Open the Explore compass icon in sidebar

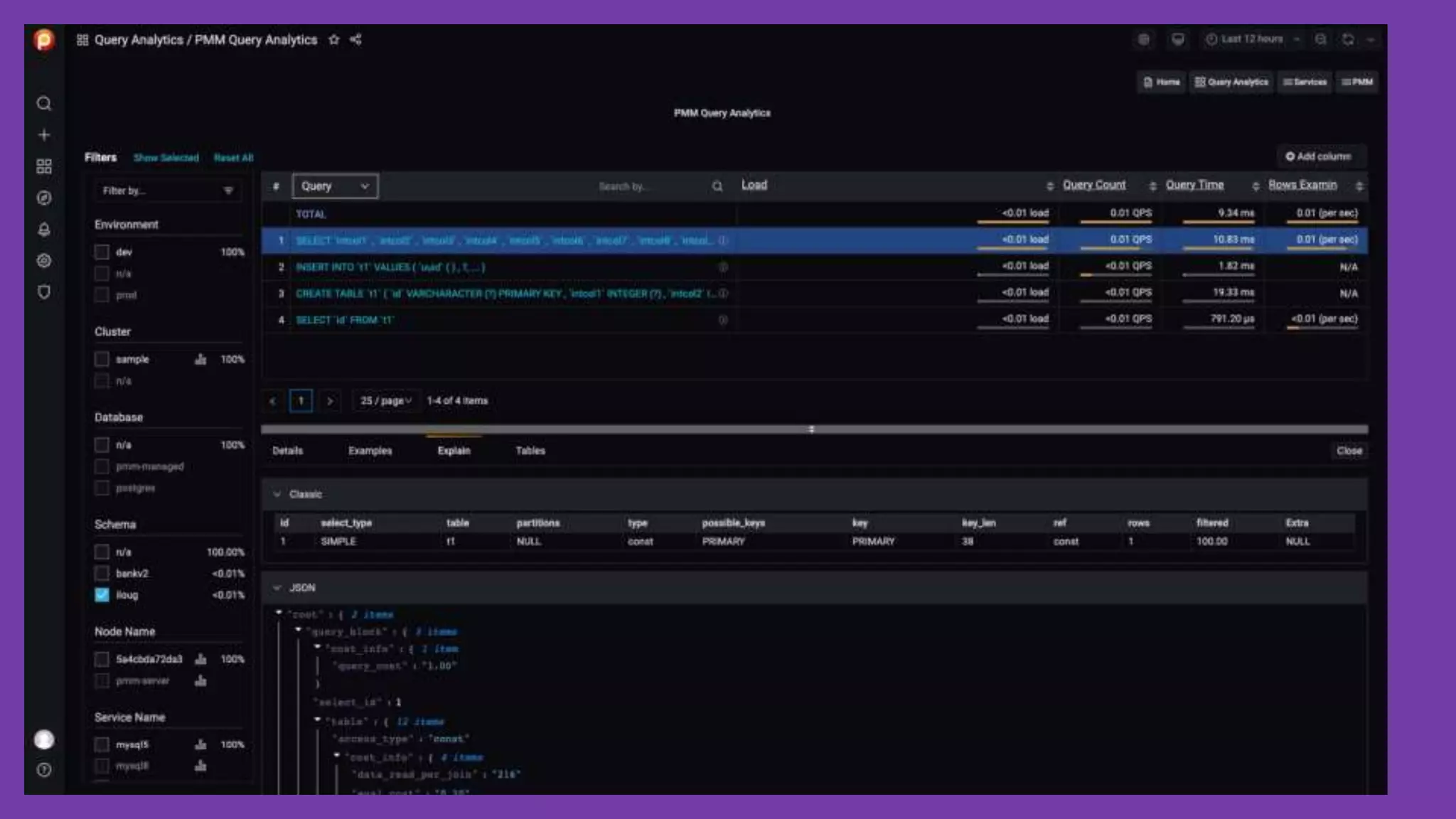pyautogui.click(x=44, y=198)
